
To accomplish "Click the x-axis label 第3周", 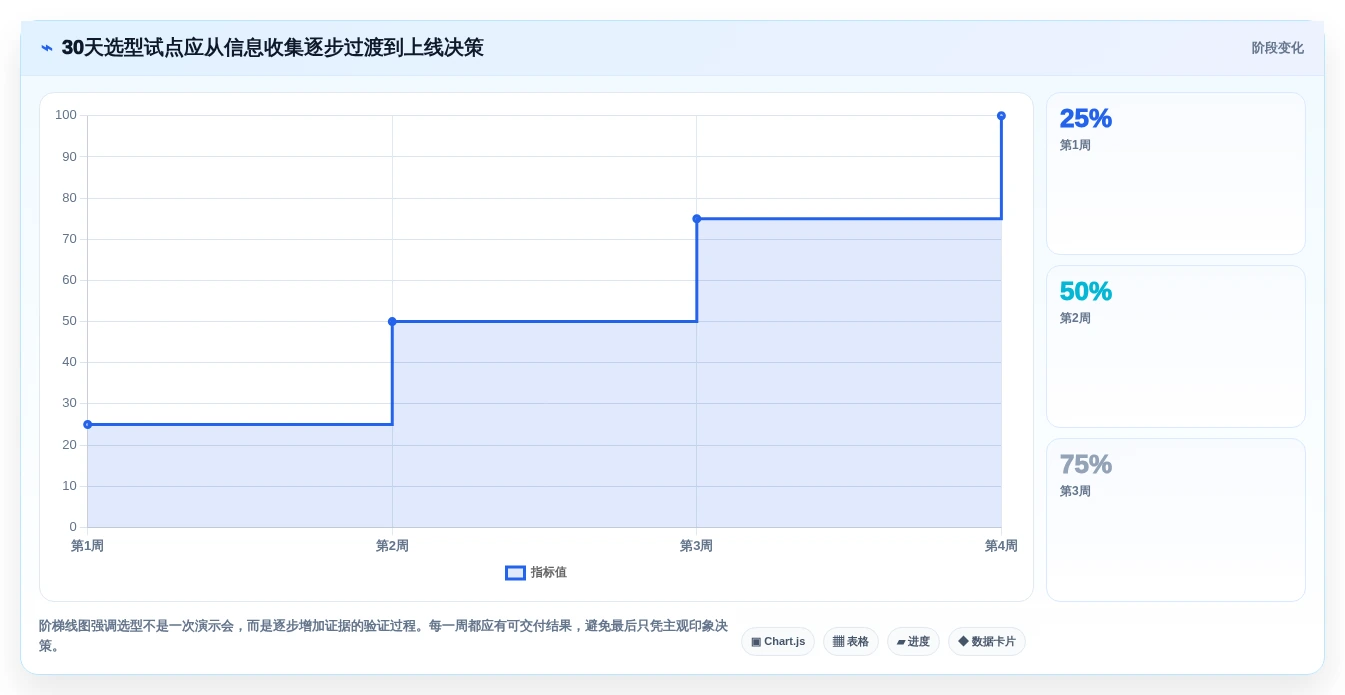I will [x=696, y=546].
